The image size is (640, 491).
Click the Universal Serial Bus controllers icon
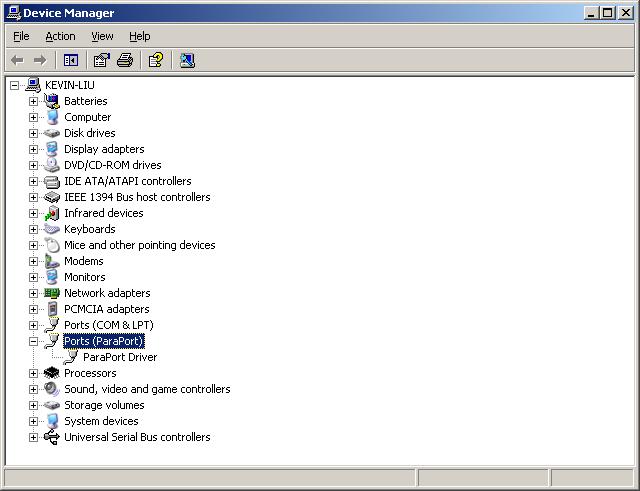tap(52, 437)
